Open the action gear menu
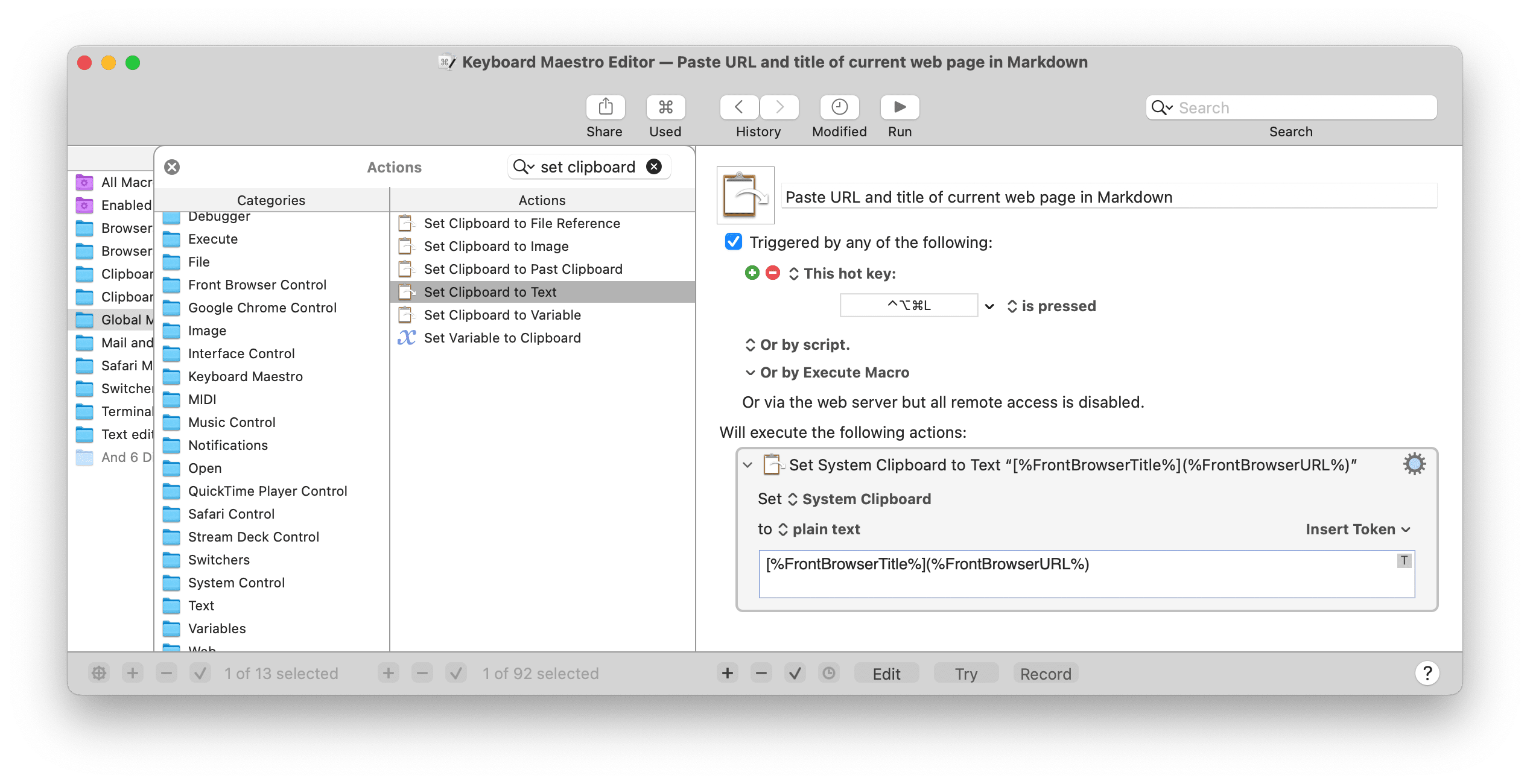Screen dimensions: 1530x784 point(1414,464)
